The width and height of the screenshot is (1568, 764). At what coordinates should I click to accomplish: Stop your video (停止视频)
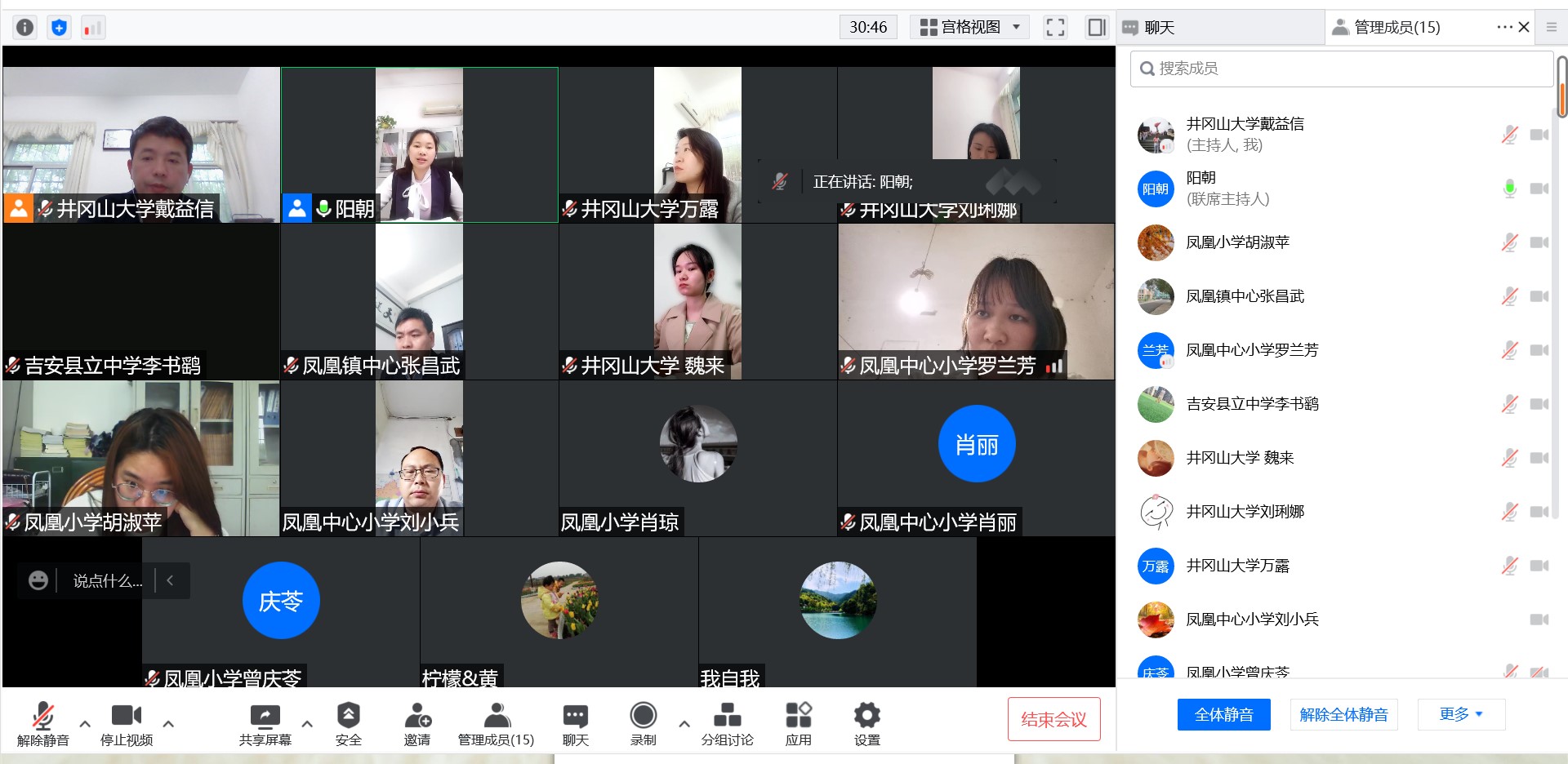[x=126, y=723]
